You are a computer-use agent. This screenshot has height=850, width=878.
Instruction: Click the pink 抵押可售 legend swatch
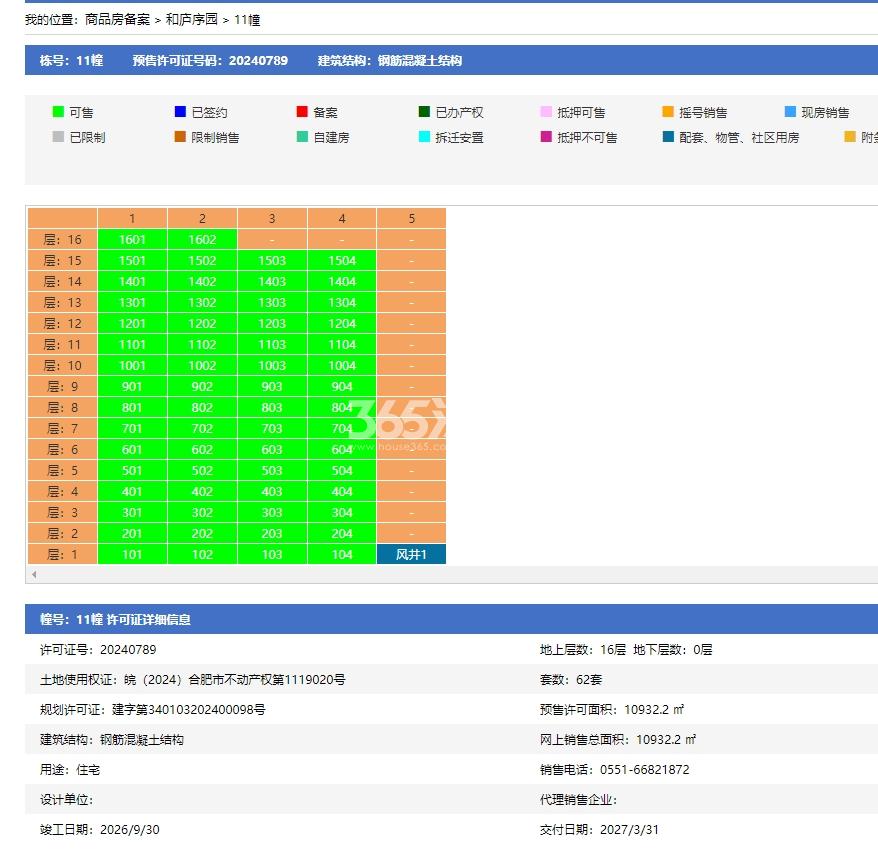click(x=547, y=112)
